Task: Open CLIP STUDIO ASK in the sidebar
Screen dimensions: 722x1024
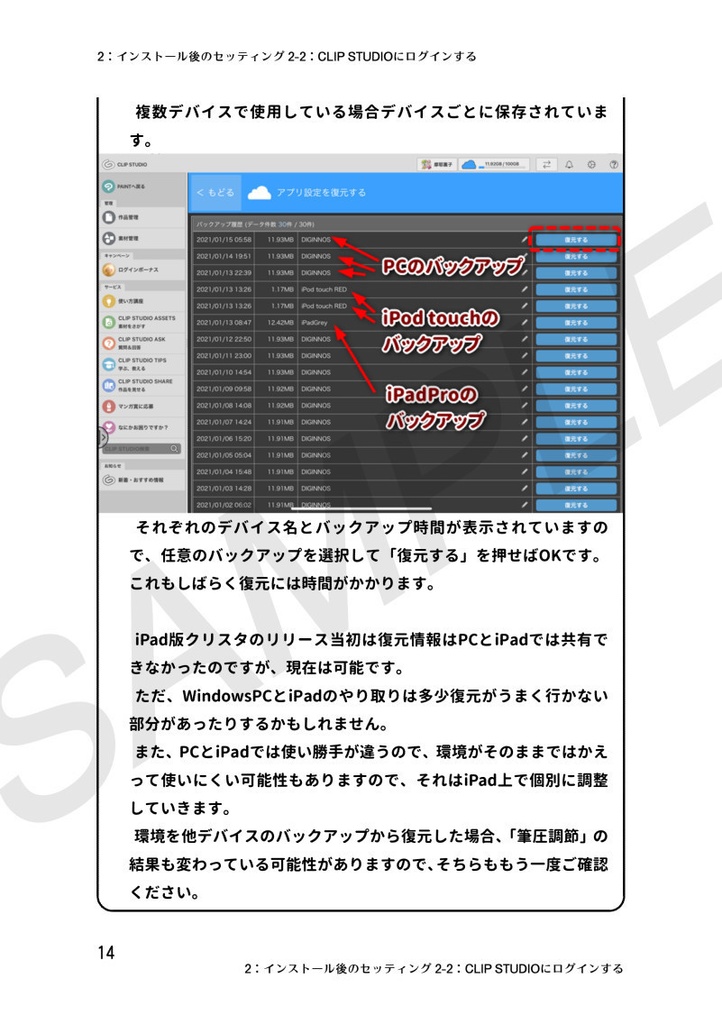Action: pos(142,343)
